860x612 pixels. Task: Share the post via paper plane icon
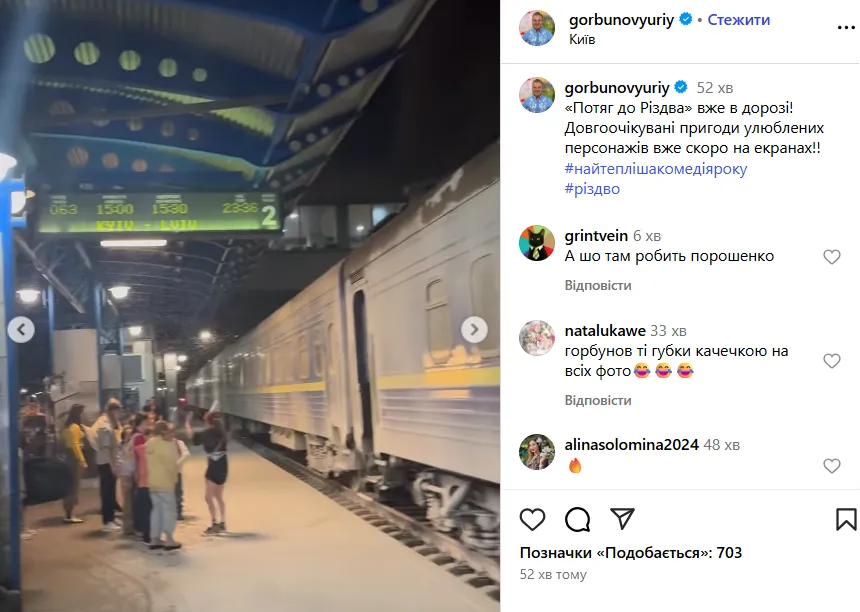[x=623, y=519]
